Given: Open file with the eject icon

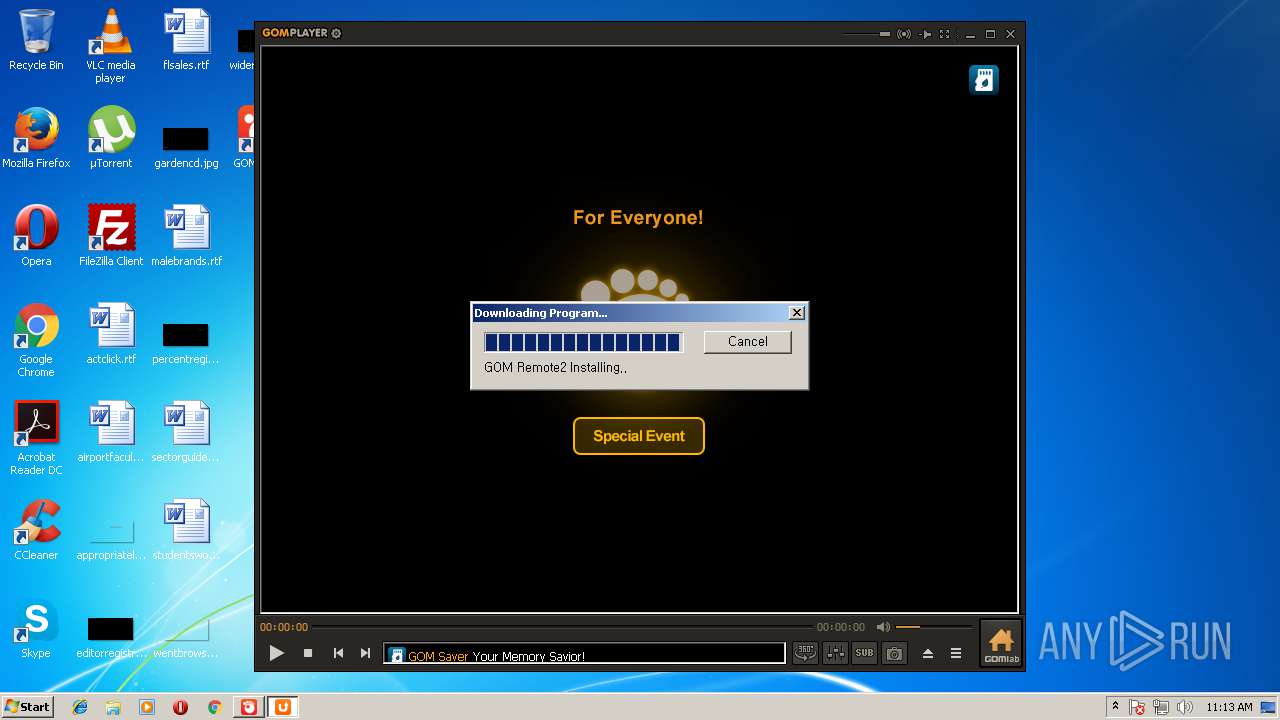Looking at the screenshot, I should 927,654.
